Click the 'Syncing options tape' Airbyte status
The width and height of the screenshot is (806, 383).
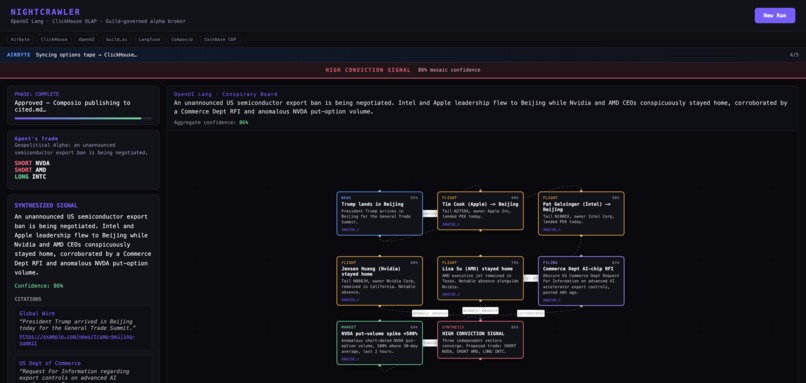coord(86,54)
